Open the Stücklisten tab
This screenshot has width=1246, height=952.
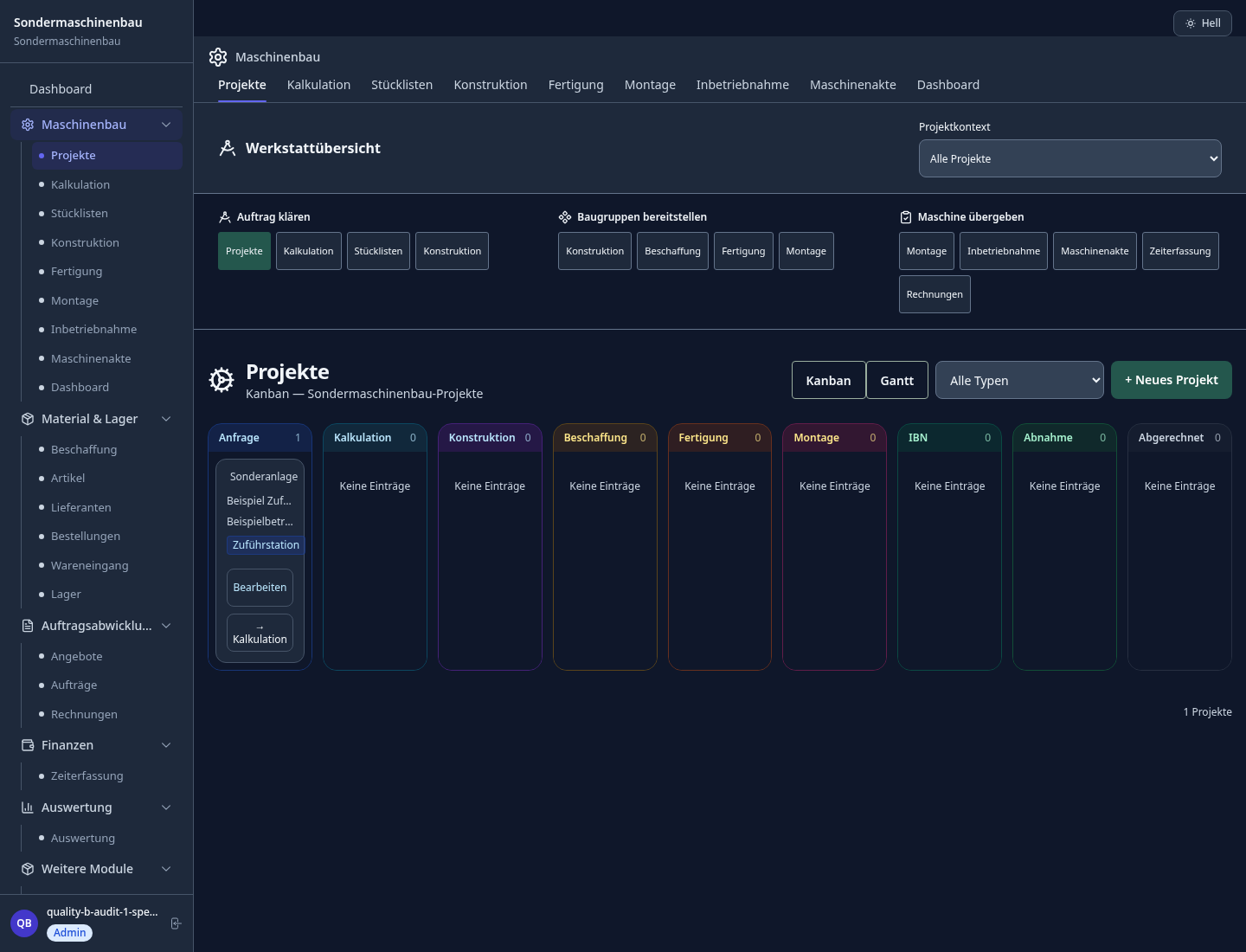pos(402,85)
